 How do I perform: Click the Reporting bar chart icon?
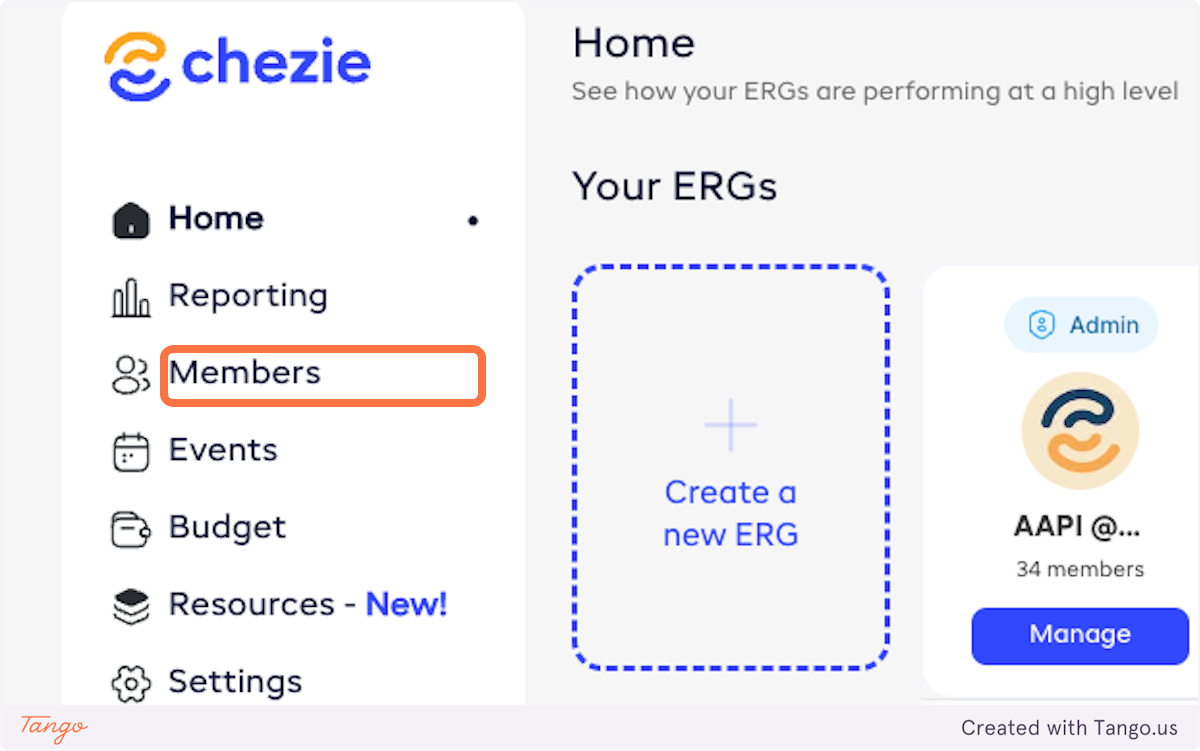[131, 298]
